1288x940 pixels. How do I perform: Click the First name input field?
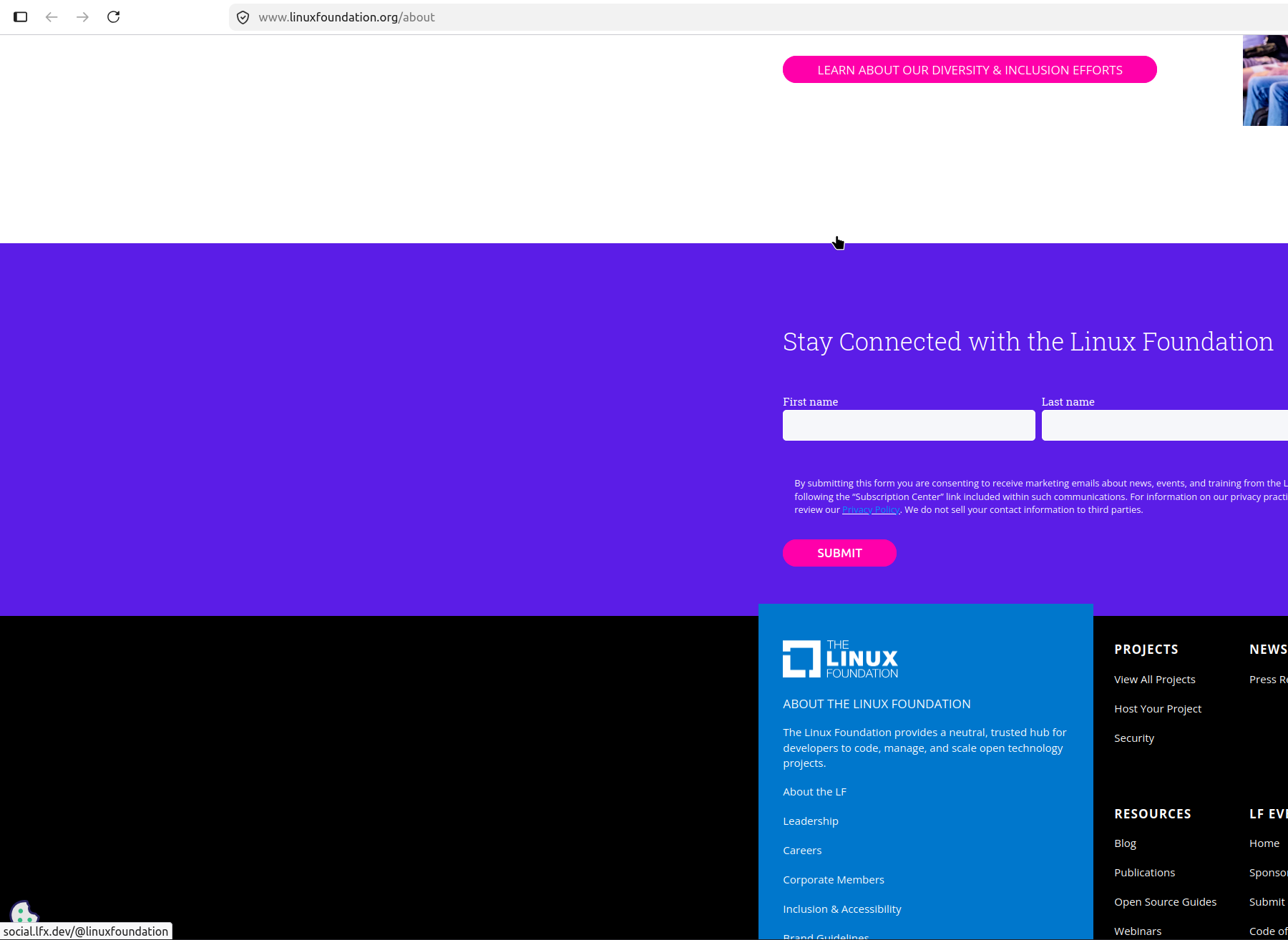click(x=909, y=425)
